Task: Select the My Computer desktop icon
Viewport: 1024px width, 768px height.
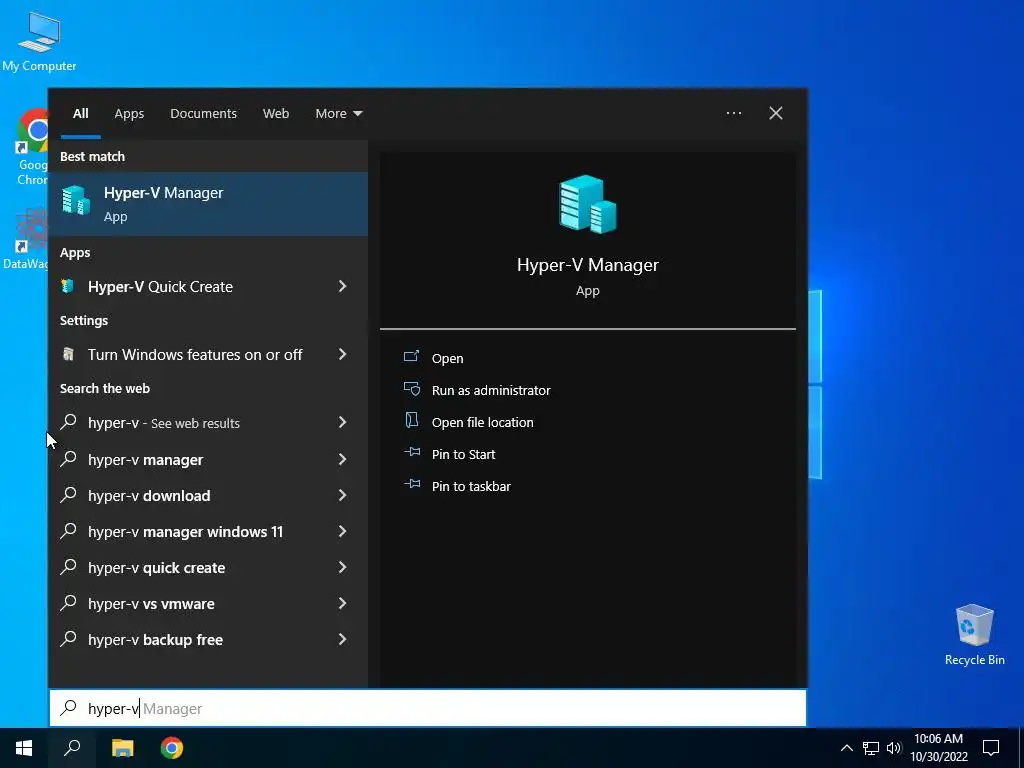Action: [x=39, y=40]
